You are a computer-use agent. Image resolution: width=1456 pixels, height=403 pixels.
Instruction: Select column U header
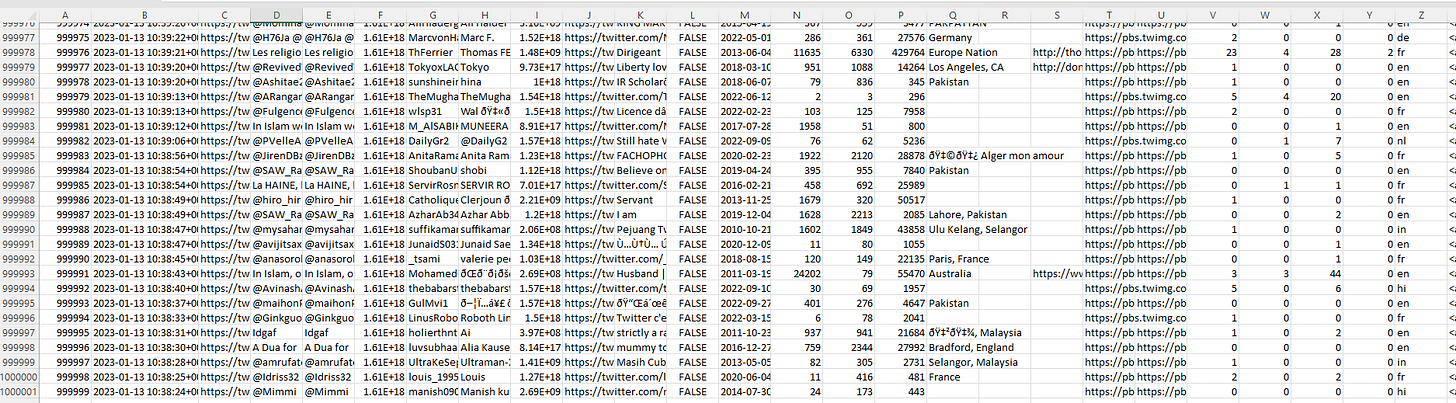coord(1162,14)
